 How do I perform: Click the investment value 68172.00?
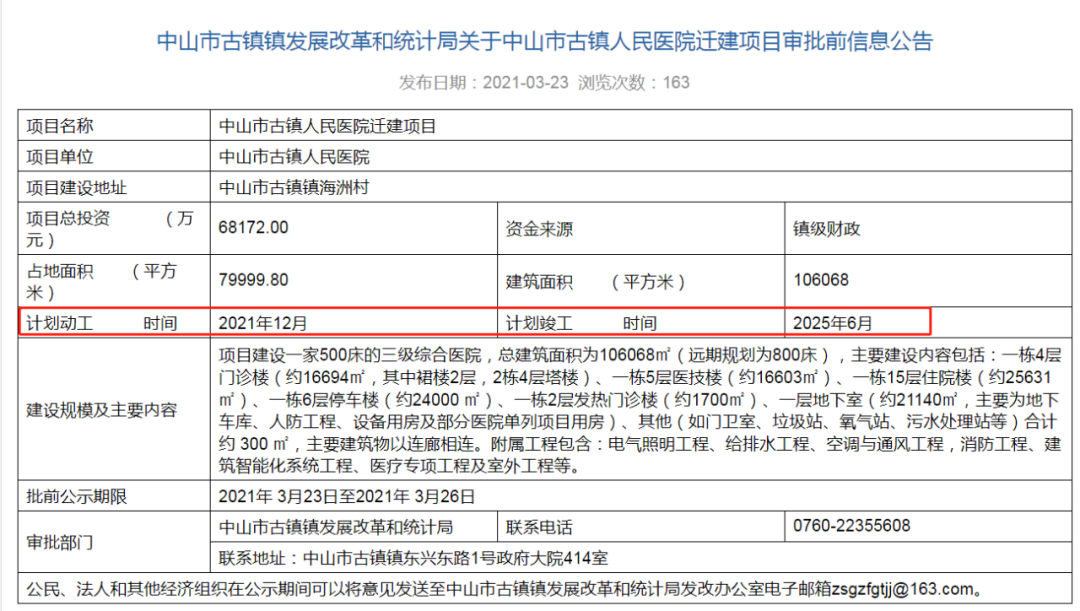coord(253,228)
